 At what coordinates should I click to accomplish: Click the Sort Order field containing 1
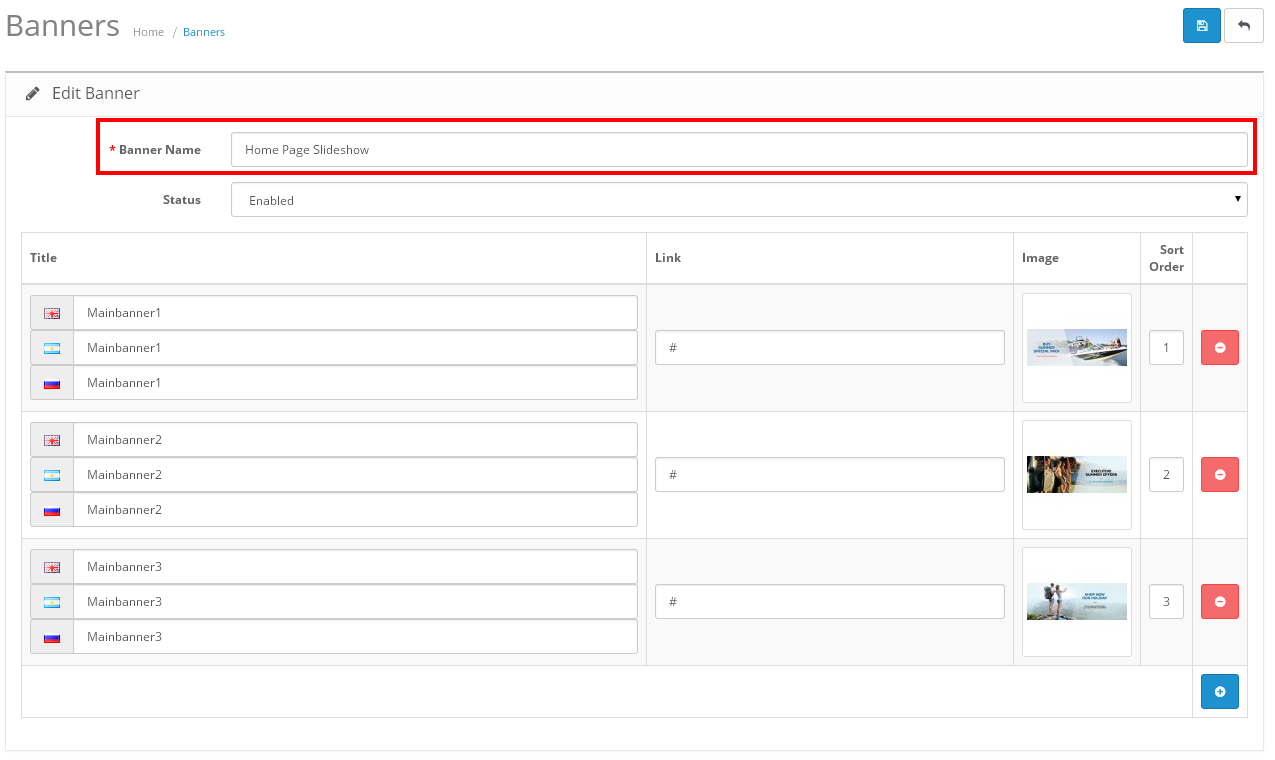point(1166,348)
